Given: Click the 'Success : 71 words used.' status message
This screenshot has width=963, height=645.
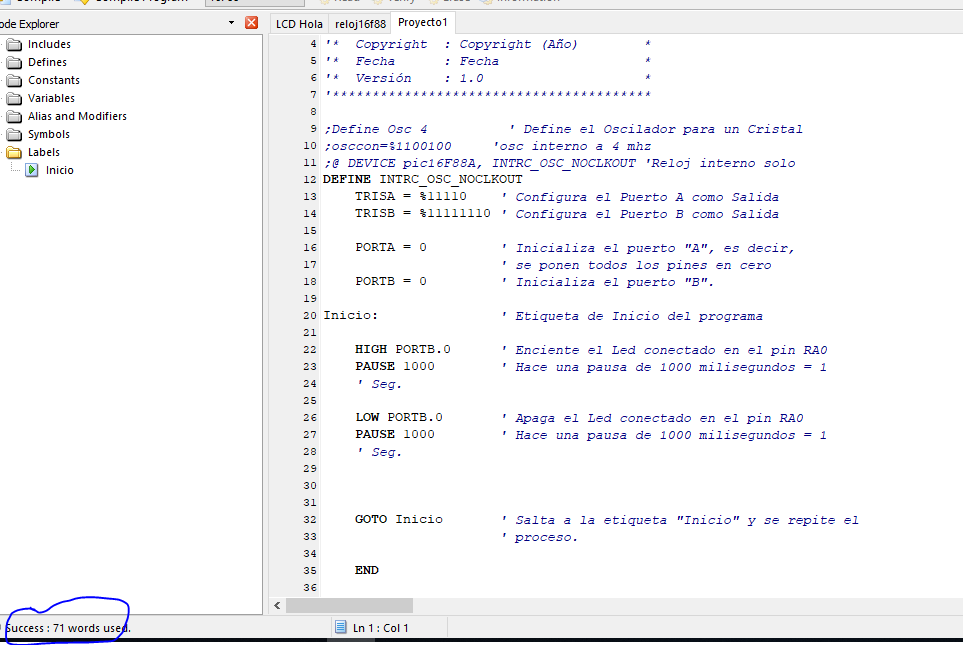Looking at the screenshot, I should tap(68, 628).
